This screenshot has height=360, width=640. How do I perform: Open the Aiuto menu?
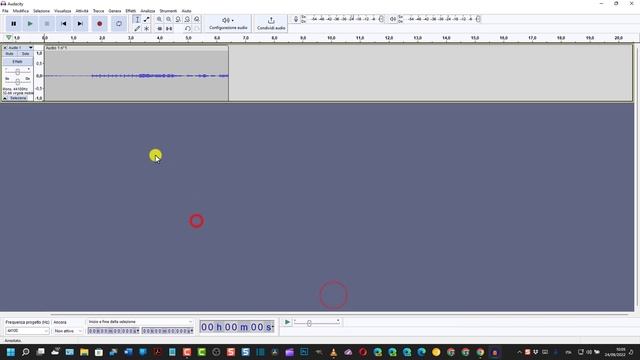[x=186, y=11]
